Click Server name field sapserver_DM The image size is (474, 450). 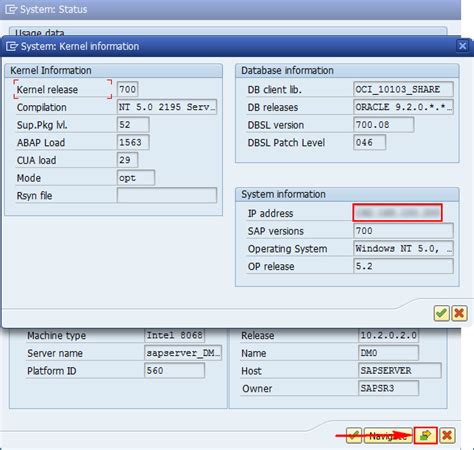183,353
